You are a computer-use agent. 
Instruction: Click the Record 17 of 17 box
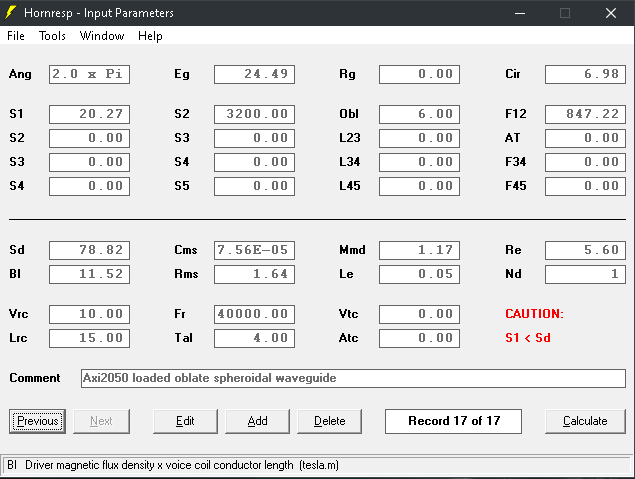coord(453,421)
